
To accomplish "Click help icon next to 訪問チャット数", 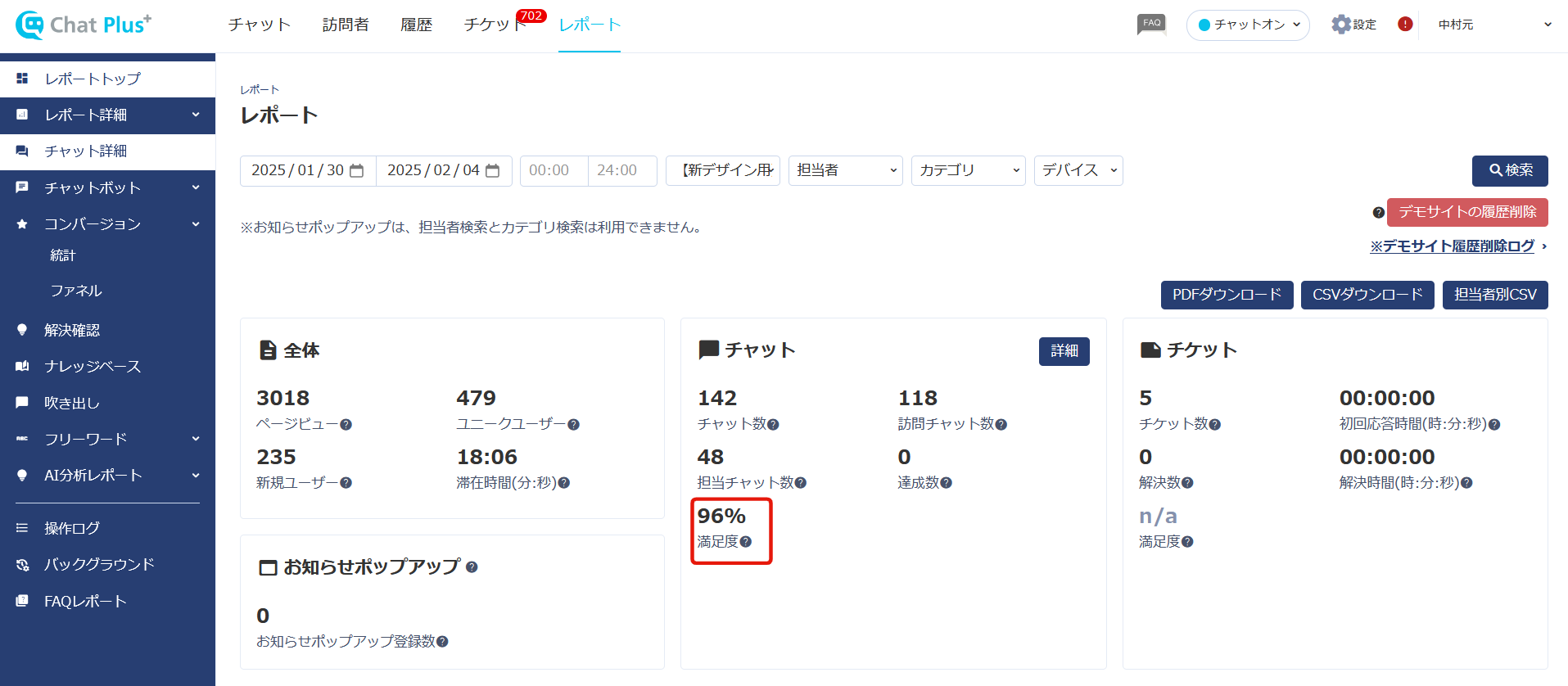I will 1001,425.
